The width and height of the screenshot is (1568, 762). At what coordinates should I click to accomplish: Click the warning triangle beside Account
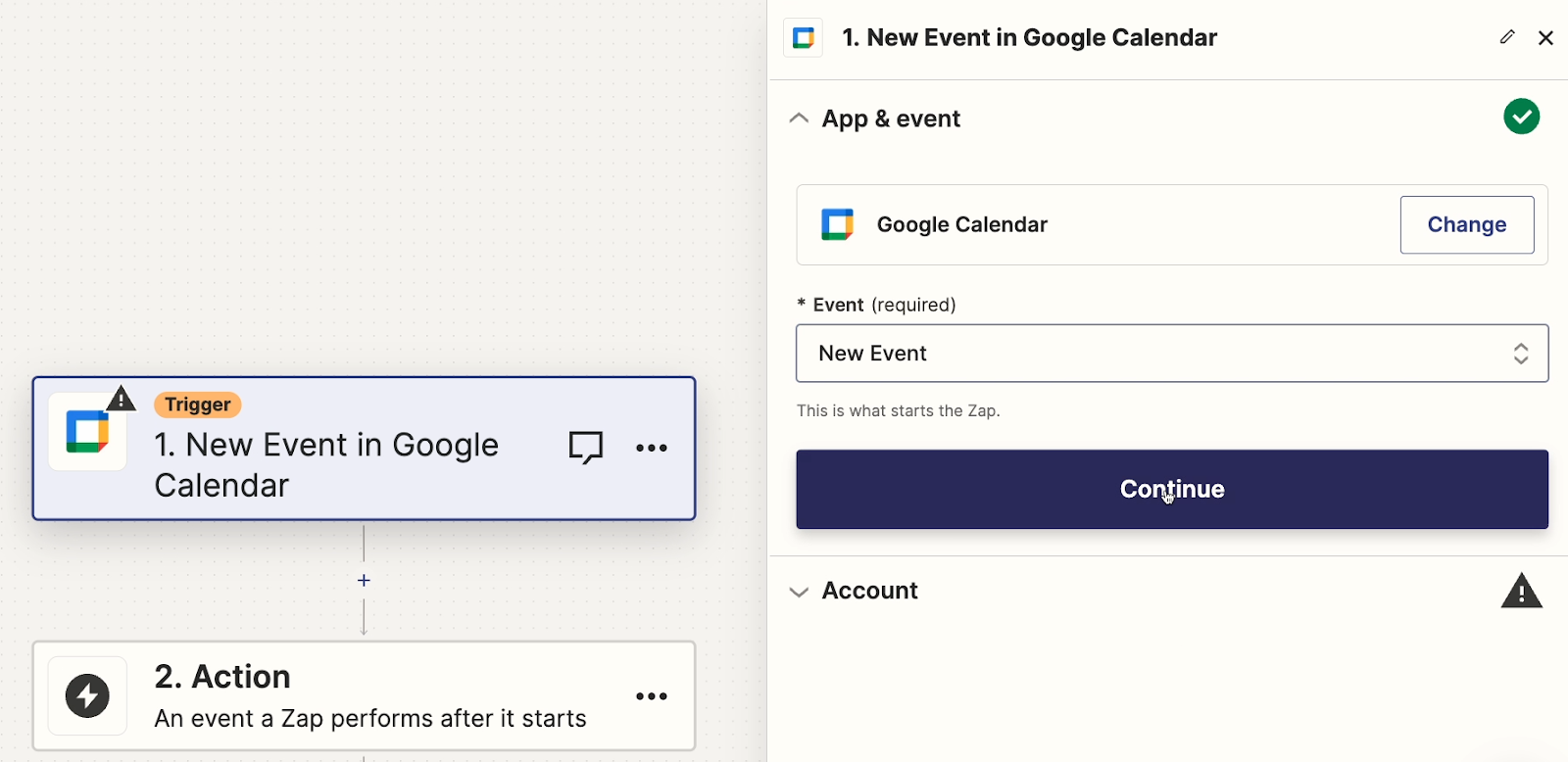click(1522, 591)
